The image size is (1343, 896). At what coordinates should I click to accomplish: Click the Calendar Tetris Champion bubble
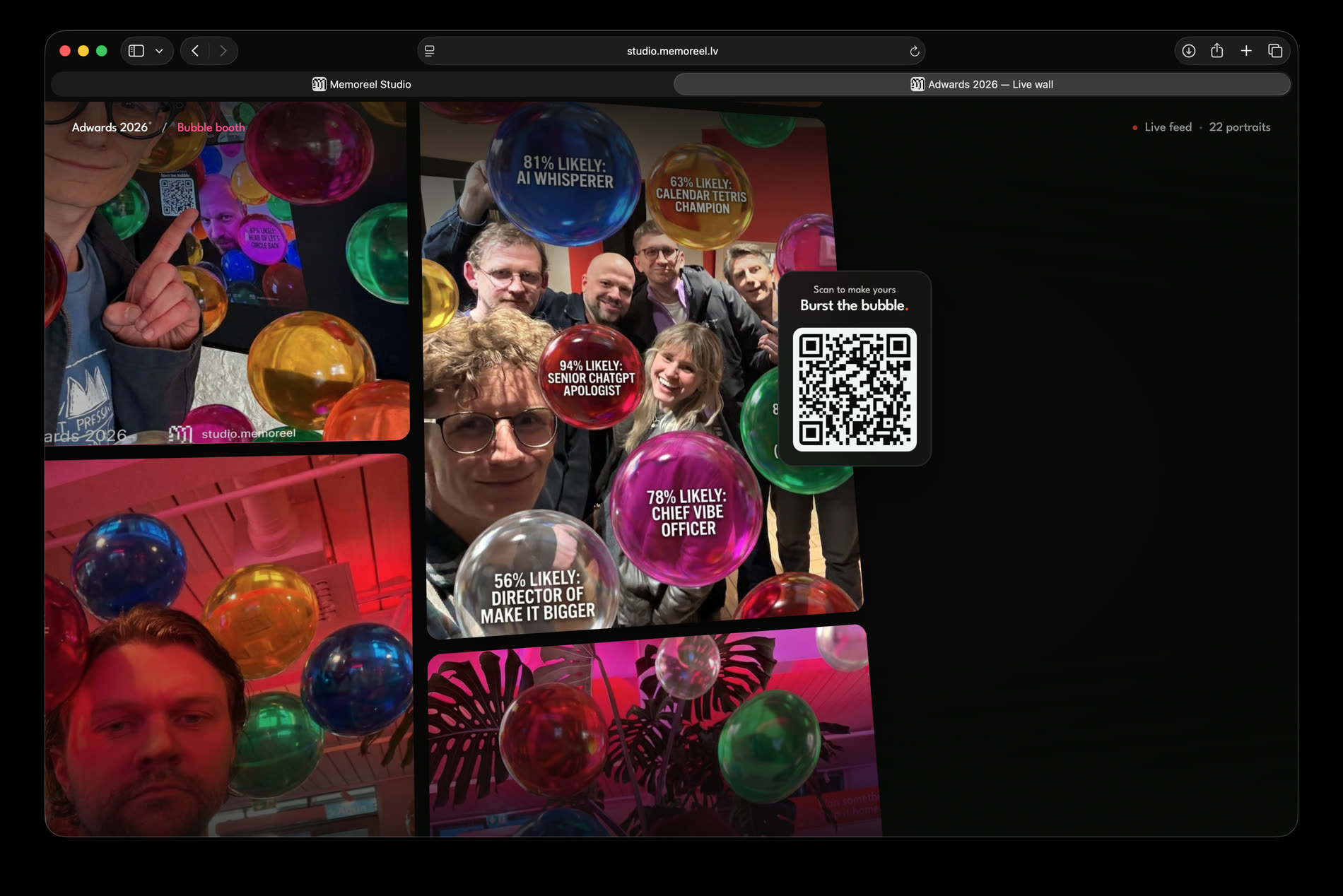tap(700, 196)
